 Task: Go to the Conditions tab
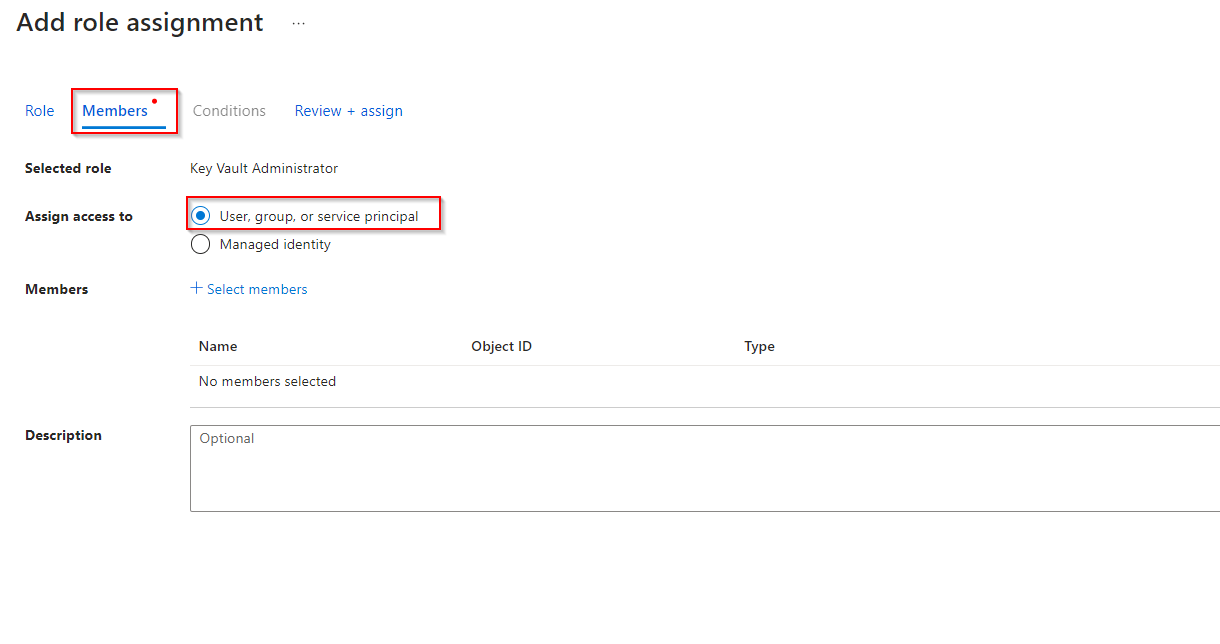(229, 111)
